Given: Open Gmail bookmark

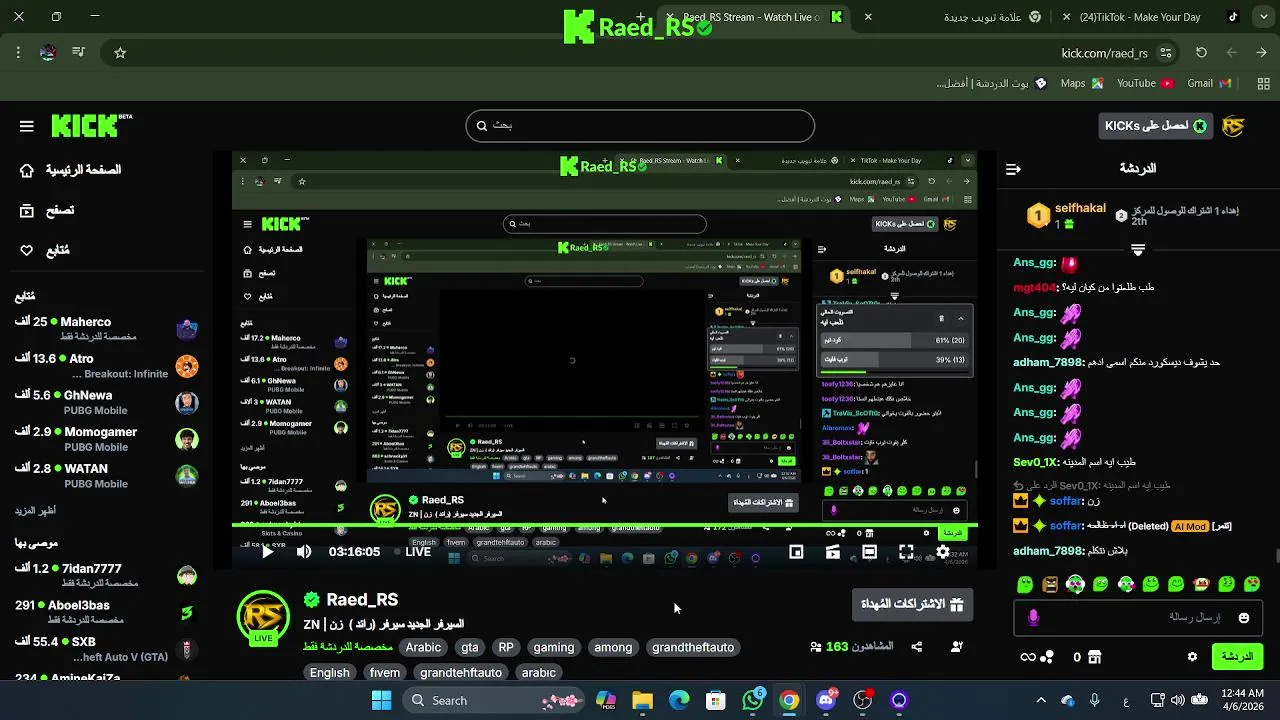Looking at the screenshot, I should [x=1209, y=84].
